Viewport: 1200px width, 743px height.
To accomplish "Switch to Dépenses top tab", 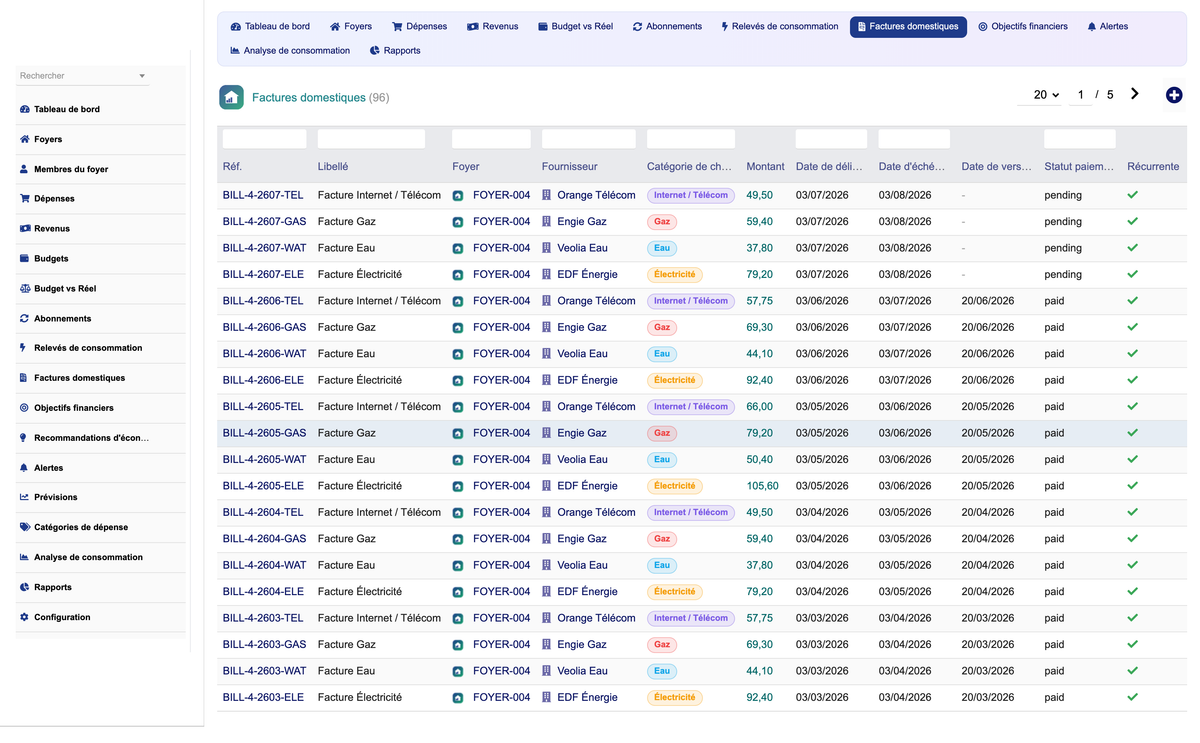I will pyautogui.click(x=419, y=27).
